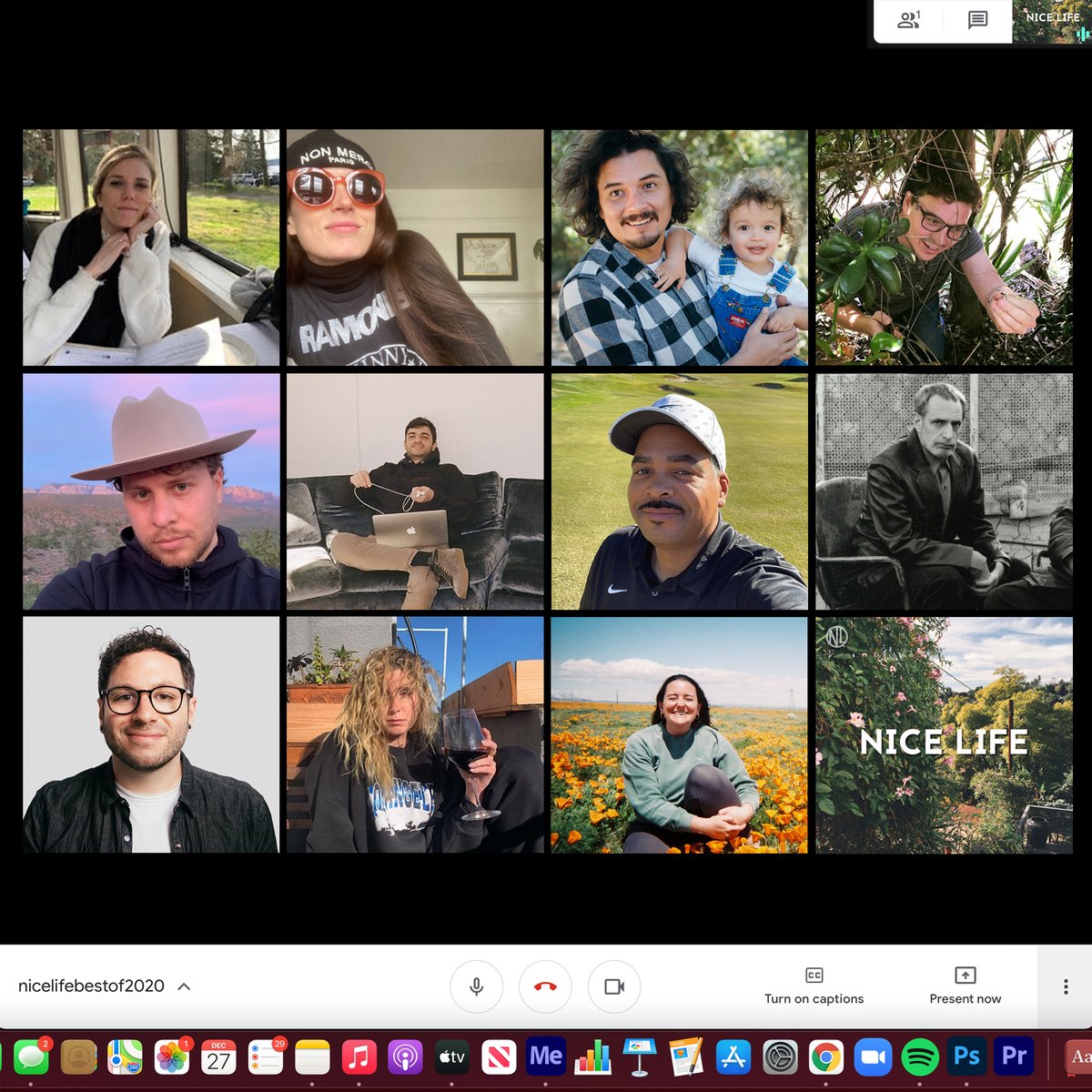Leave the call with the red hang-up button
Image resolution: width=1092 pixels, height=1092 pixels.
[x=545, y=986]
